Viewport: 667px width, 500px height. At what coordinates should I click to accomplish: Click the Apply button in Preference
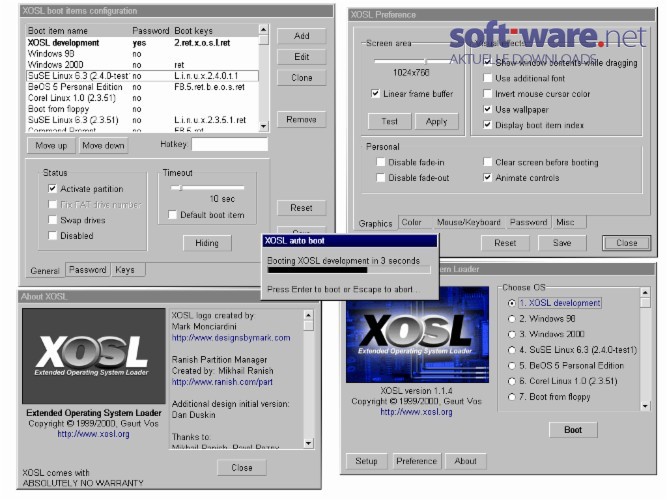(436, 122)
